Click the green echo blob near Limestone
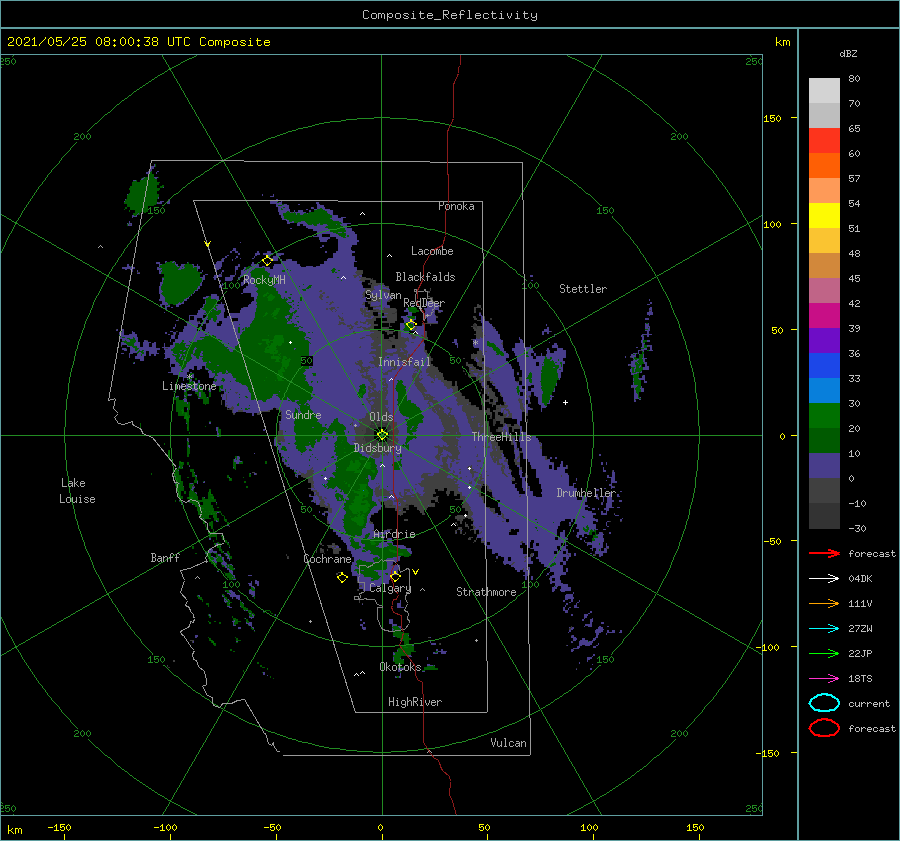The width and height of the screenshot is (900, 841). (180, 282)
